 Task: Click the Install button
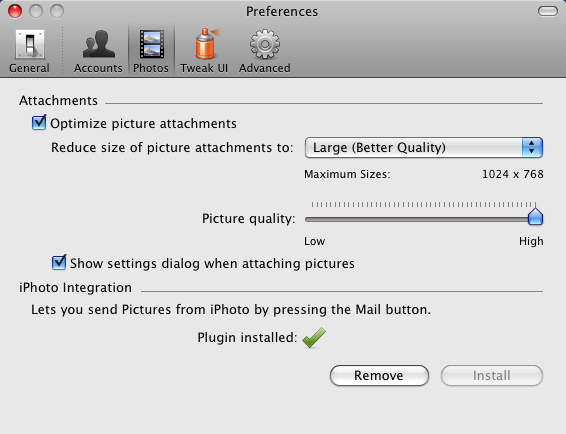492,376
